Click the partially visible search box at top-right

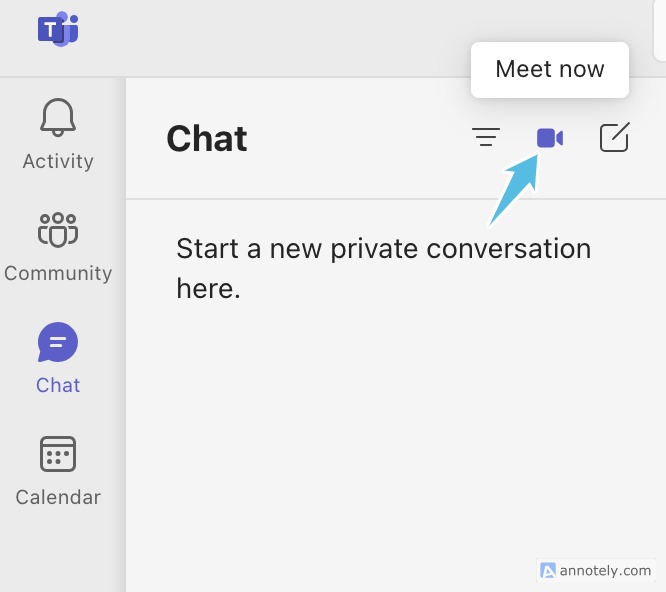(659, 31)
